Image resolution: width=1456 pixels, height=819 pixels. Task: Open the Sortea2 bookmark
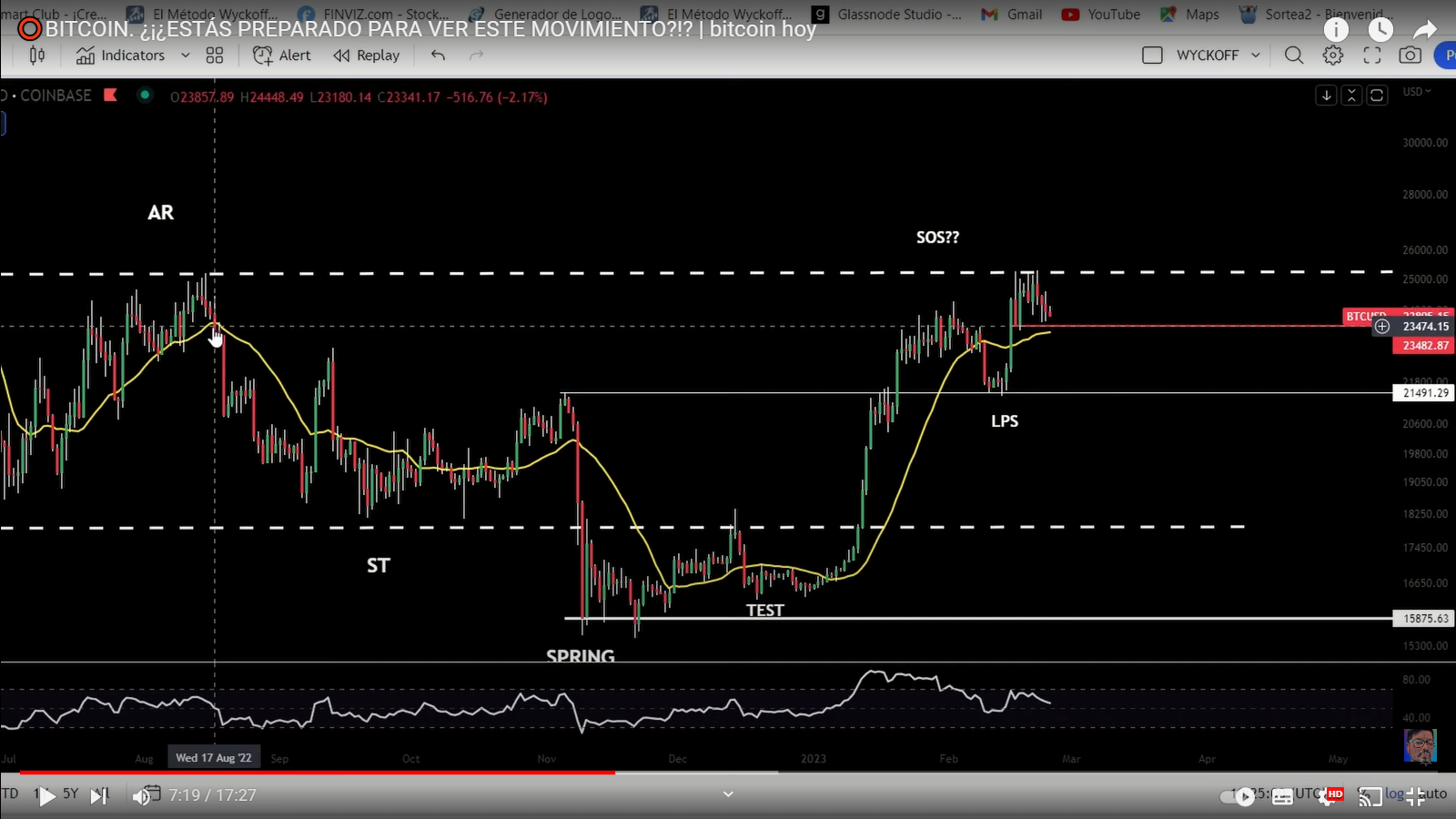[x=1317, y=14]
